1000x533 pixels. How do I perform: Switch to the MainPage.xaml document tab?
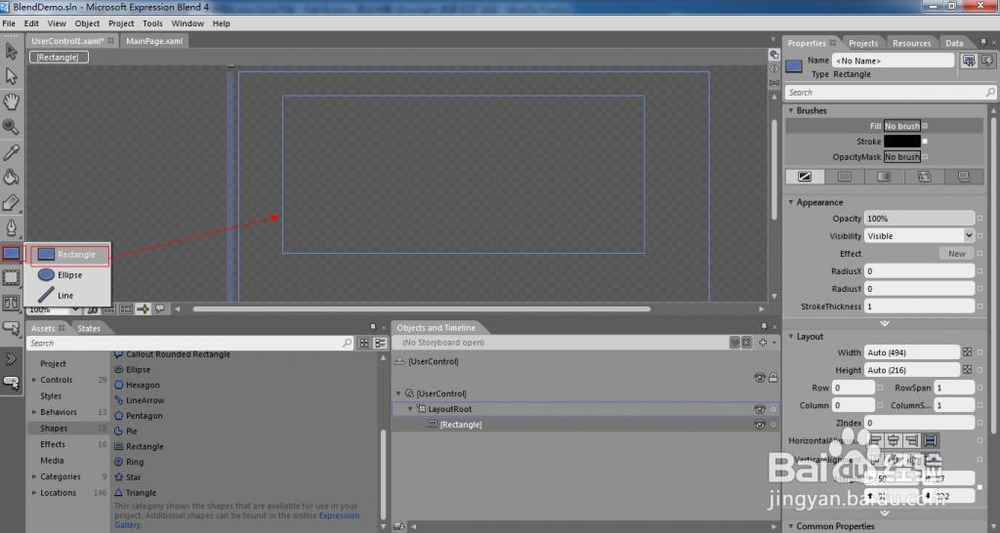coord(154,41)
